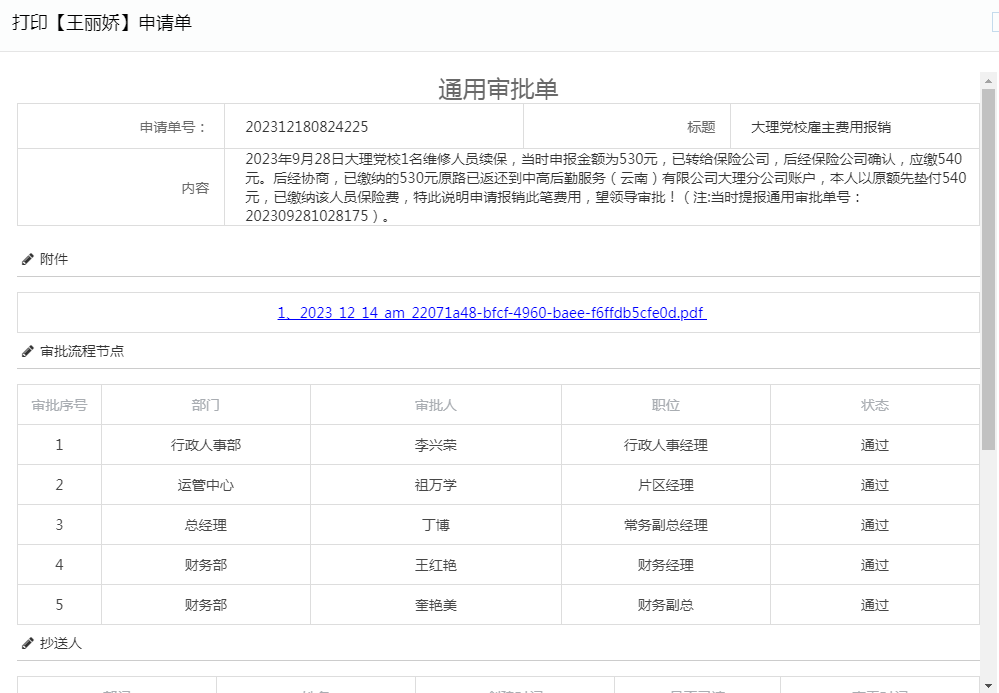Image resolution: width=999 pixels, height=693 pixels.
Task: Click the row for approver 奎艳美
Action: [436, 605]
